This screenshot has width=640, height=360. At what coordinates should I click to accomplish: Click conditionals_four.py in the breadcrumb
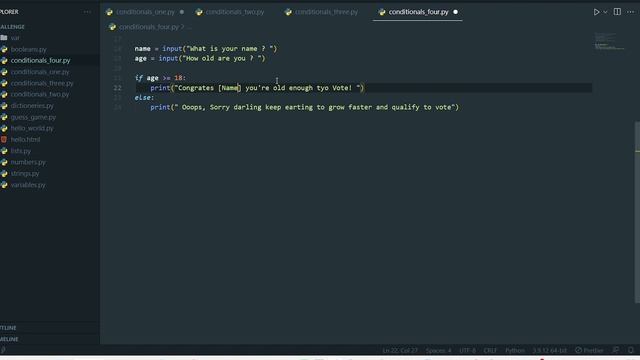149,27
